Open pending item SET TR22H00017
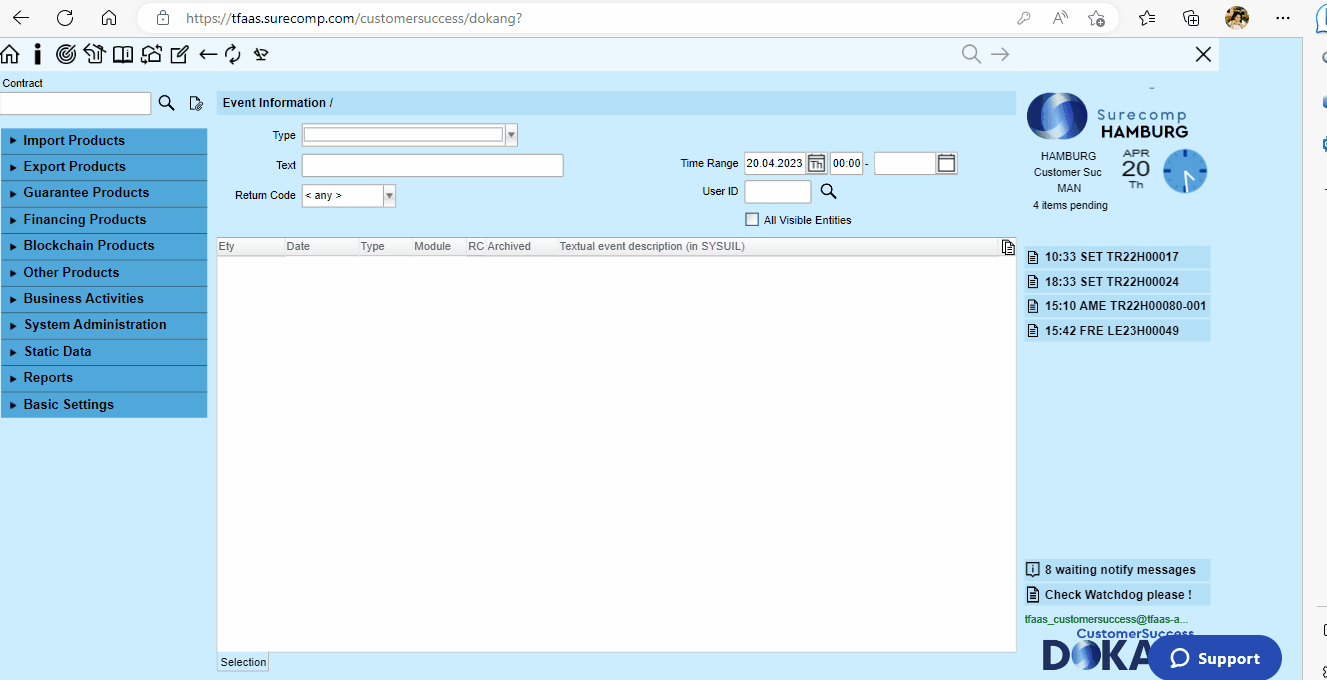This screenshot has width=1327, height=680. point(1117,257)
